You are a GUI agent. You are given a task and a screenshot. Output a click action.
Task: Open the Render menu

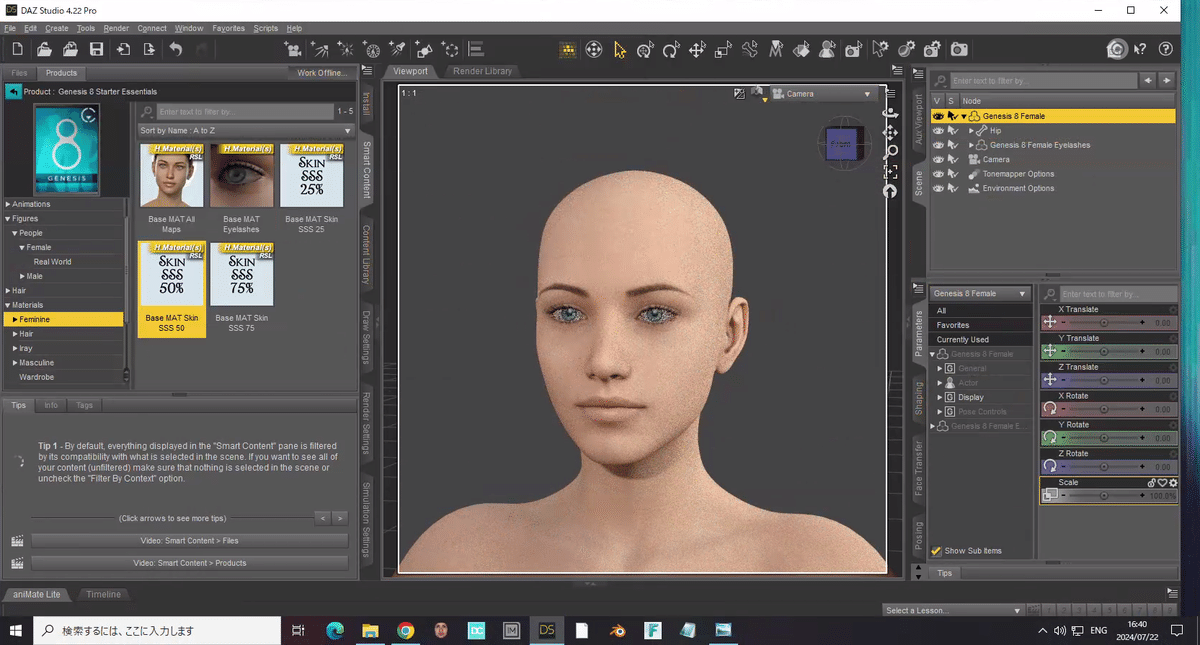116,28
